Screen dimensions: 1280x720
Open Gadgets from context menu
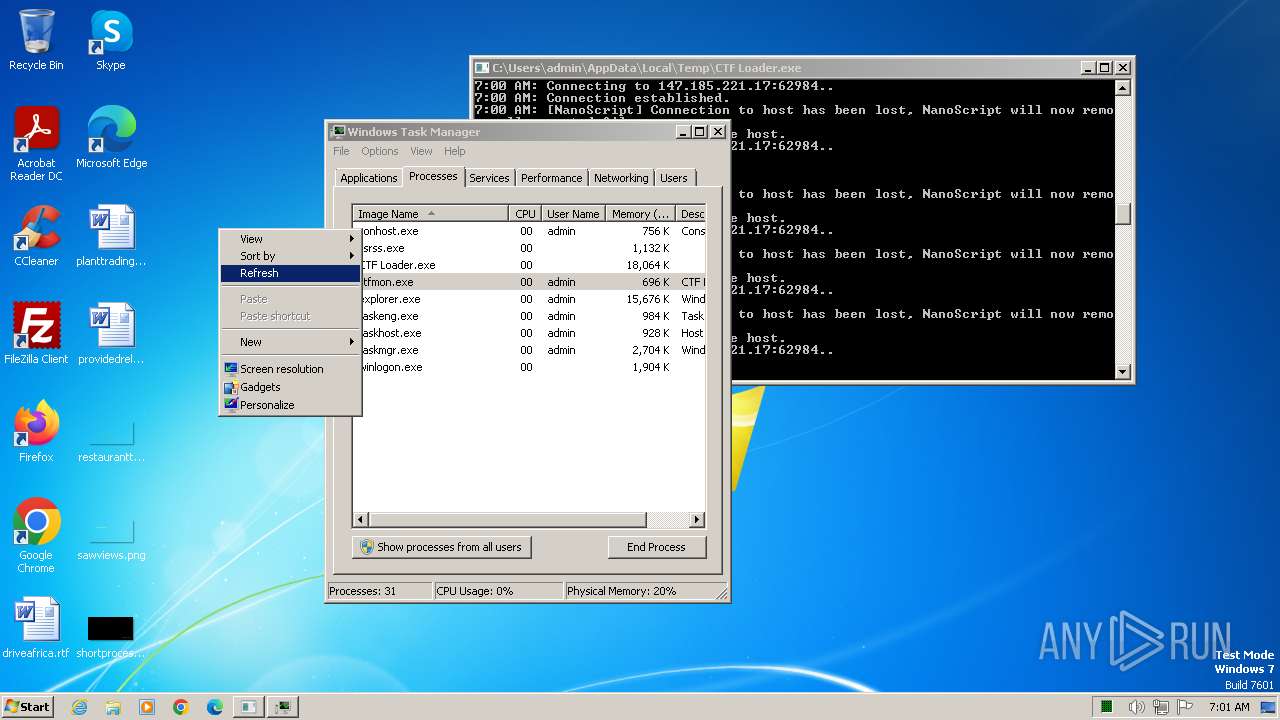pyautogui.click(x=290, y=387)
